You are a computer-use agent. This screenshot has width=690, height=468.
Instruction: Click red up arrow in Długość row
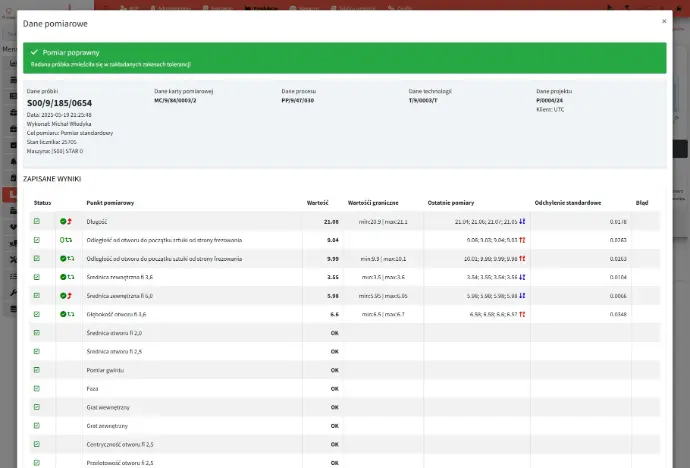(70, 221)
